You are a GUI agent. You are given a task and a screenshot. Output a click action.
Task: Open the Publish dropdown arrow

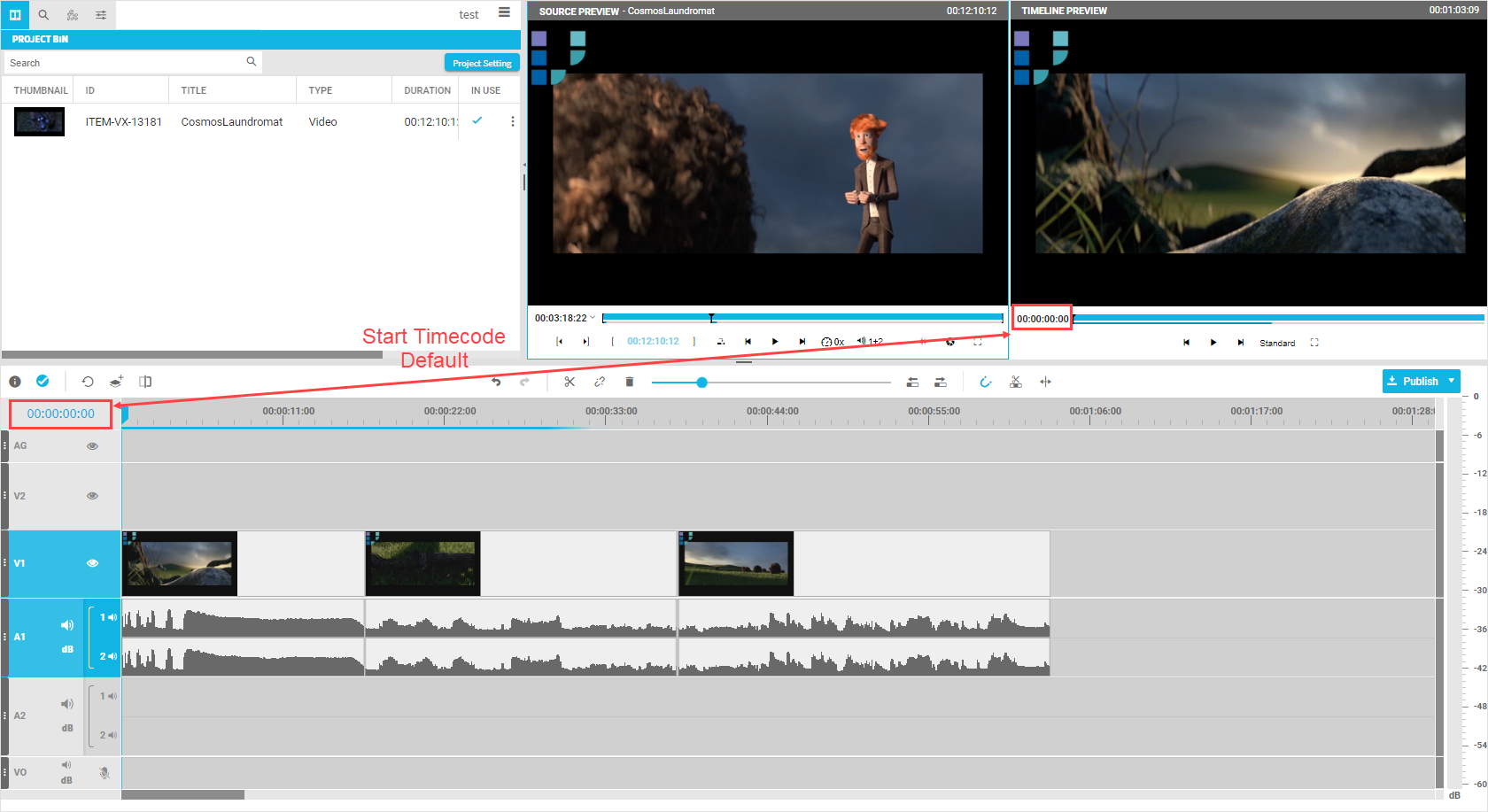pos(1451,381)
